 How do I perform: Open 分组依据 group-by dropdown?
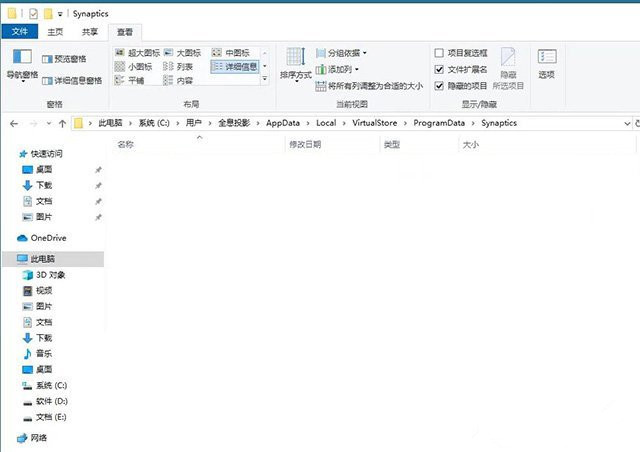pos(341,53)
